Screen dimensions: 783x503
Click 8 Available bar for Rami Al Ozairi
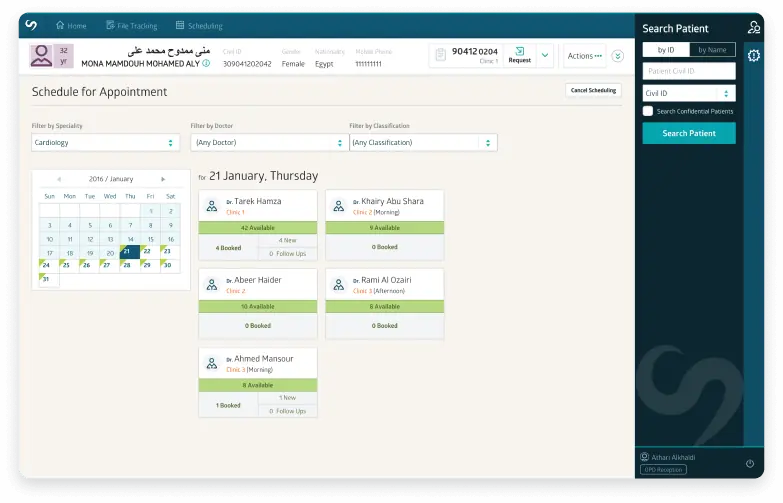[385, 306]
